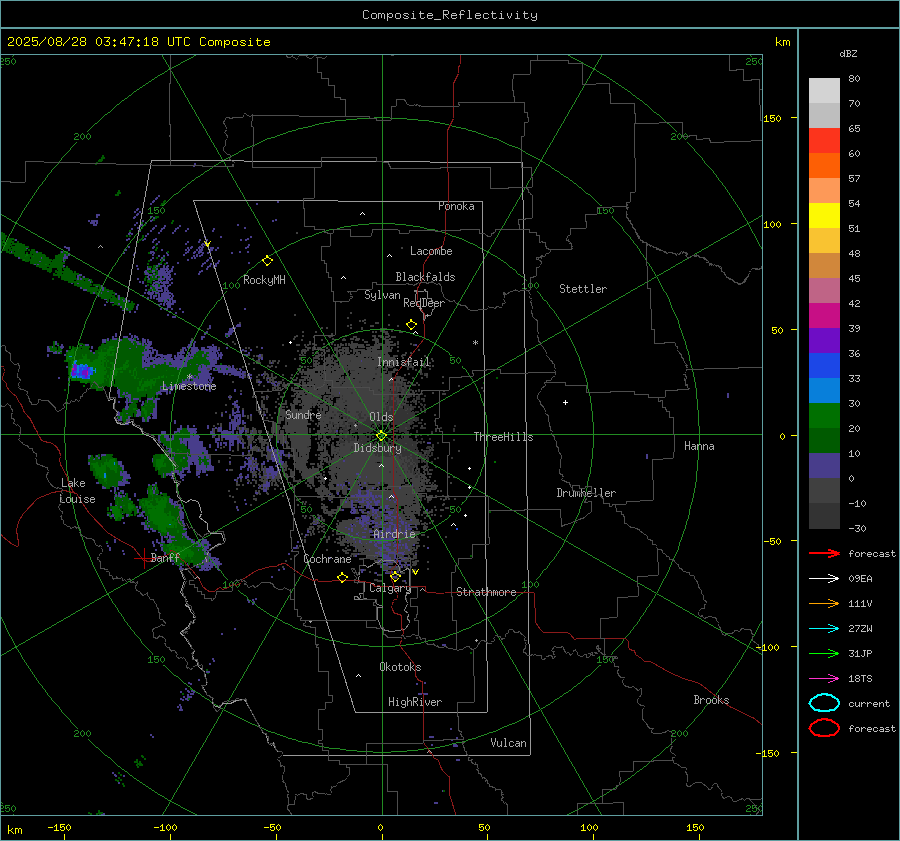Viewport: 900px width, 841px height.
Task: Click the white plus marker west of Hanna
Action: pos(565,402)
